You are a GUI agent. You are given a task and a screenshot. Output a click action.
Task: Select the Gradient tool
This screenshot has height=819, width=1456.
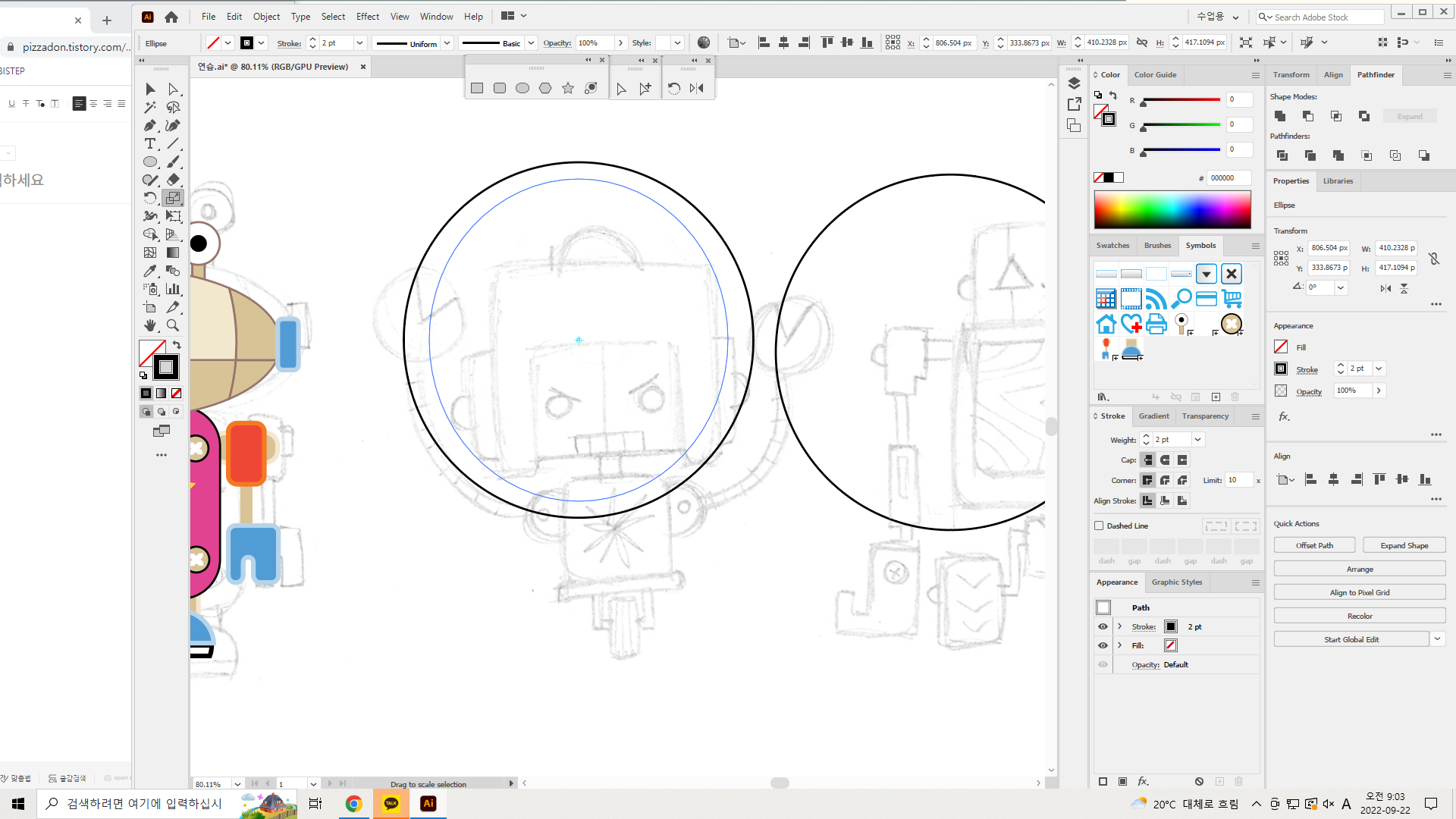(x=173, y=253)
